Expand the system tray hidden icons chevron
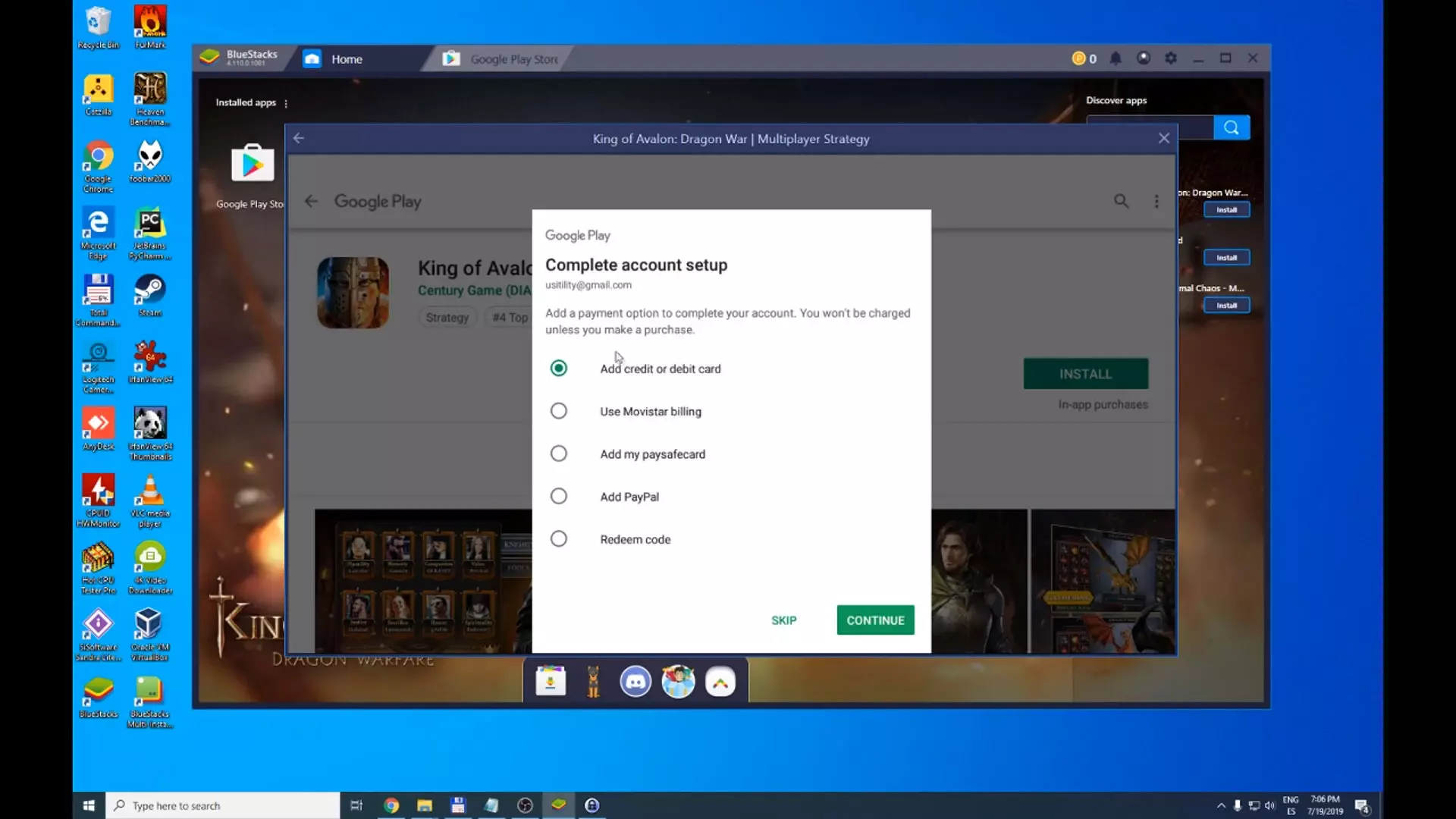 1221,805
